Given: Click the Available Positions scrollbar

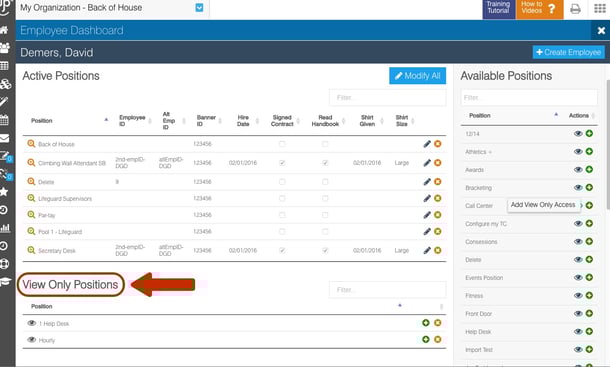Looking at the screenshot, I should click(608, 144).
